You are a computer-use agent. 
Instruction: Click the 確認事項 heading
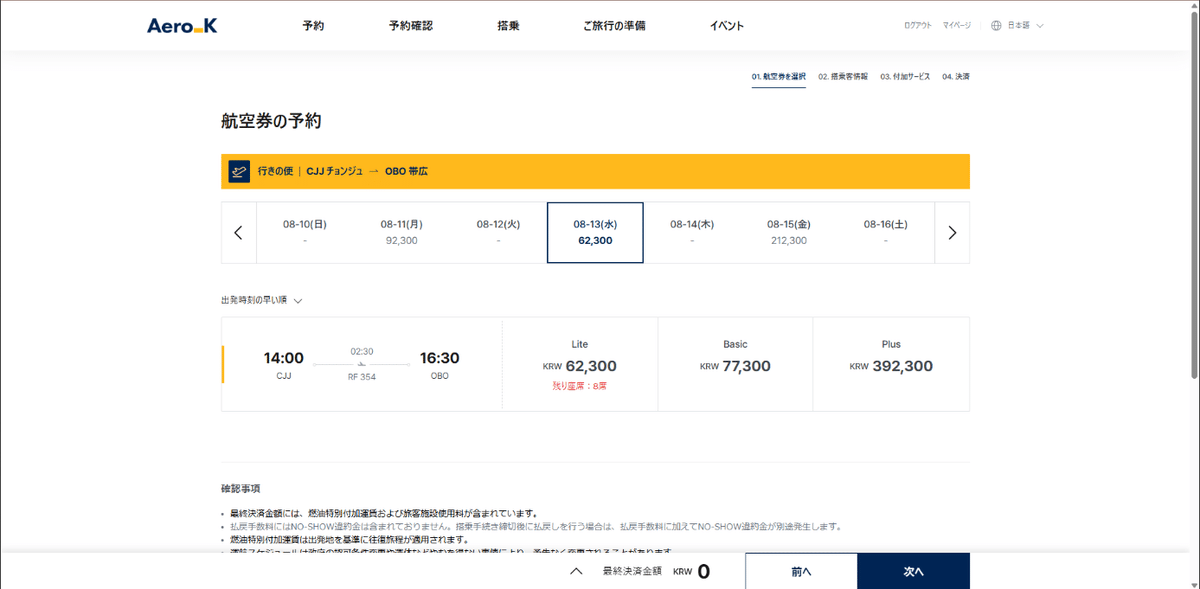coord(241,489)
